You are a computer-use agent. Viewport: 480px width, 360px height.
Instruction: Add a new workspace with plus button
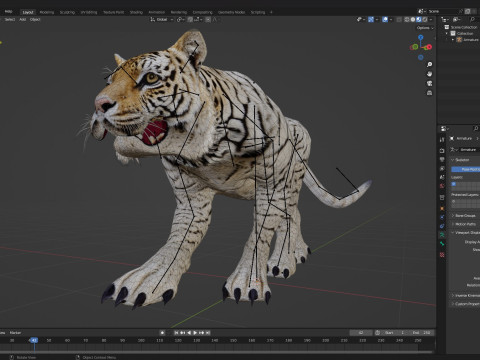(271, 12)
